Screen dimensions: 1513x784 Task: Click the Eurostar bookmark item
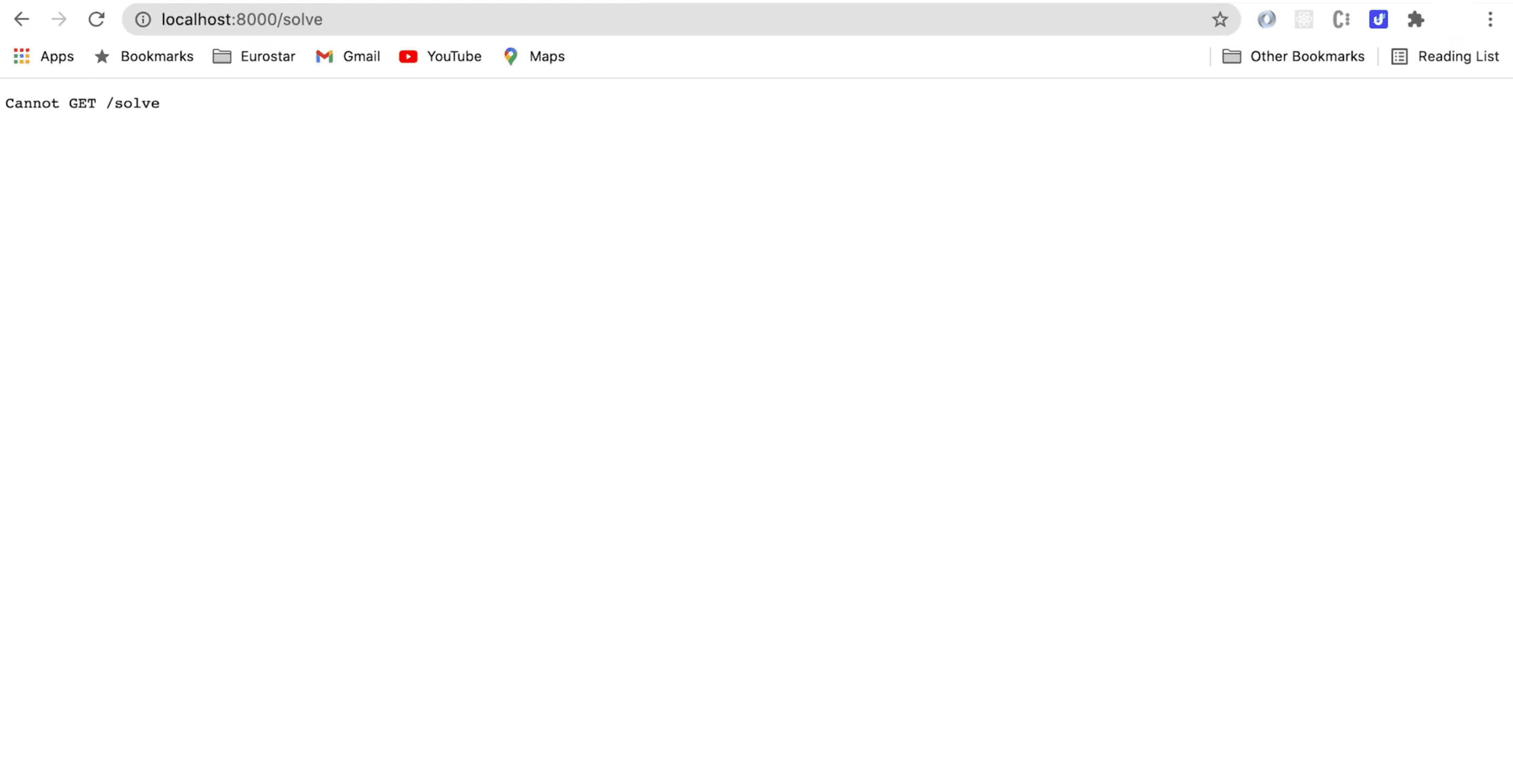[x=254, y=56]
